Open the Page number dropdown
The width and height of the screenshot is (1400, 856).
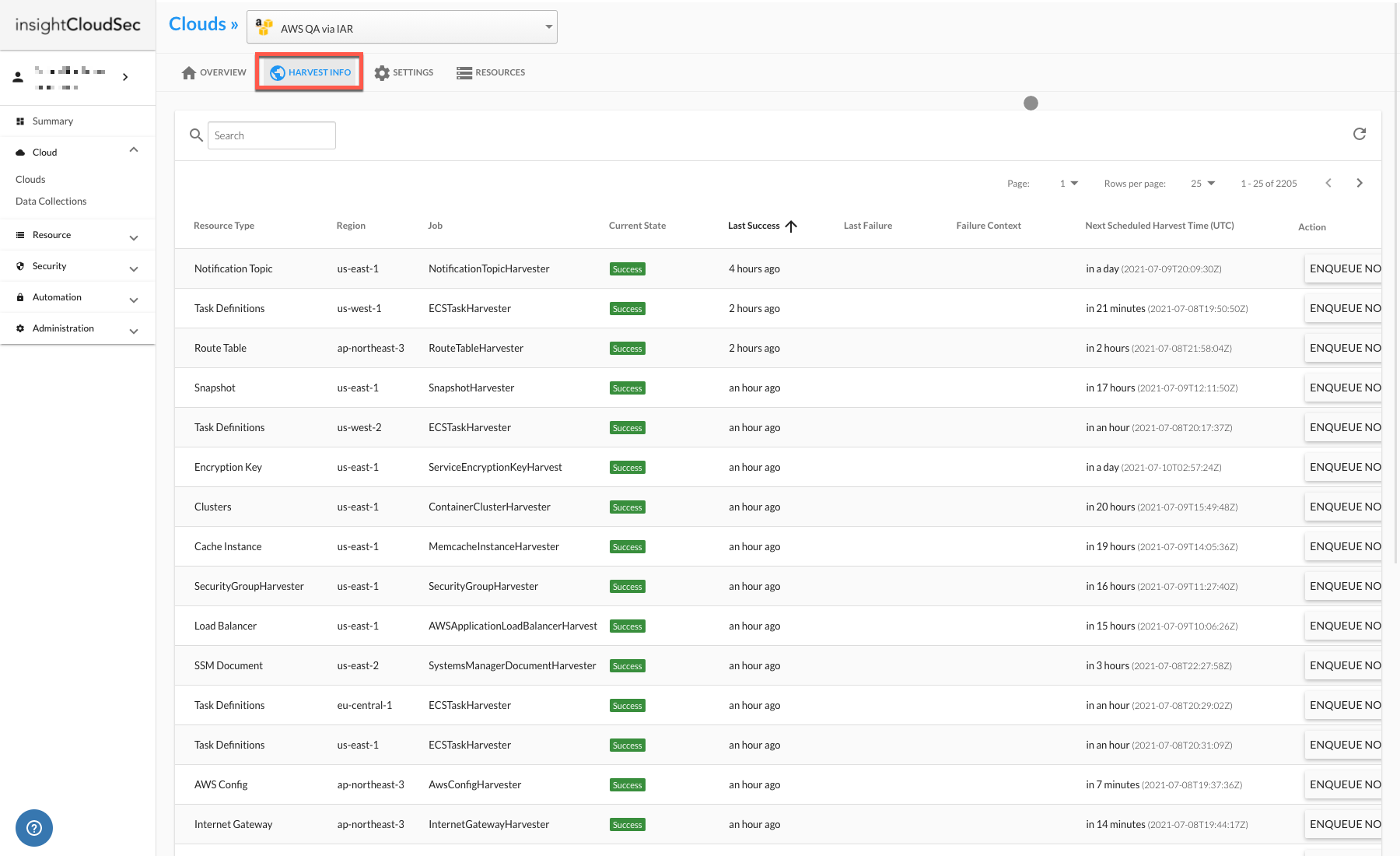click(1069, 184)
